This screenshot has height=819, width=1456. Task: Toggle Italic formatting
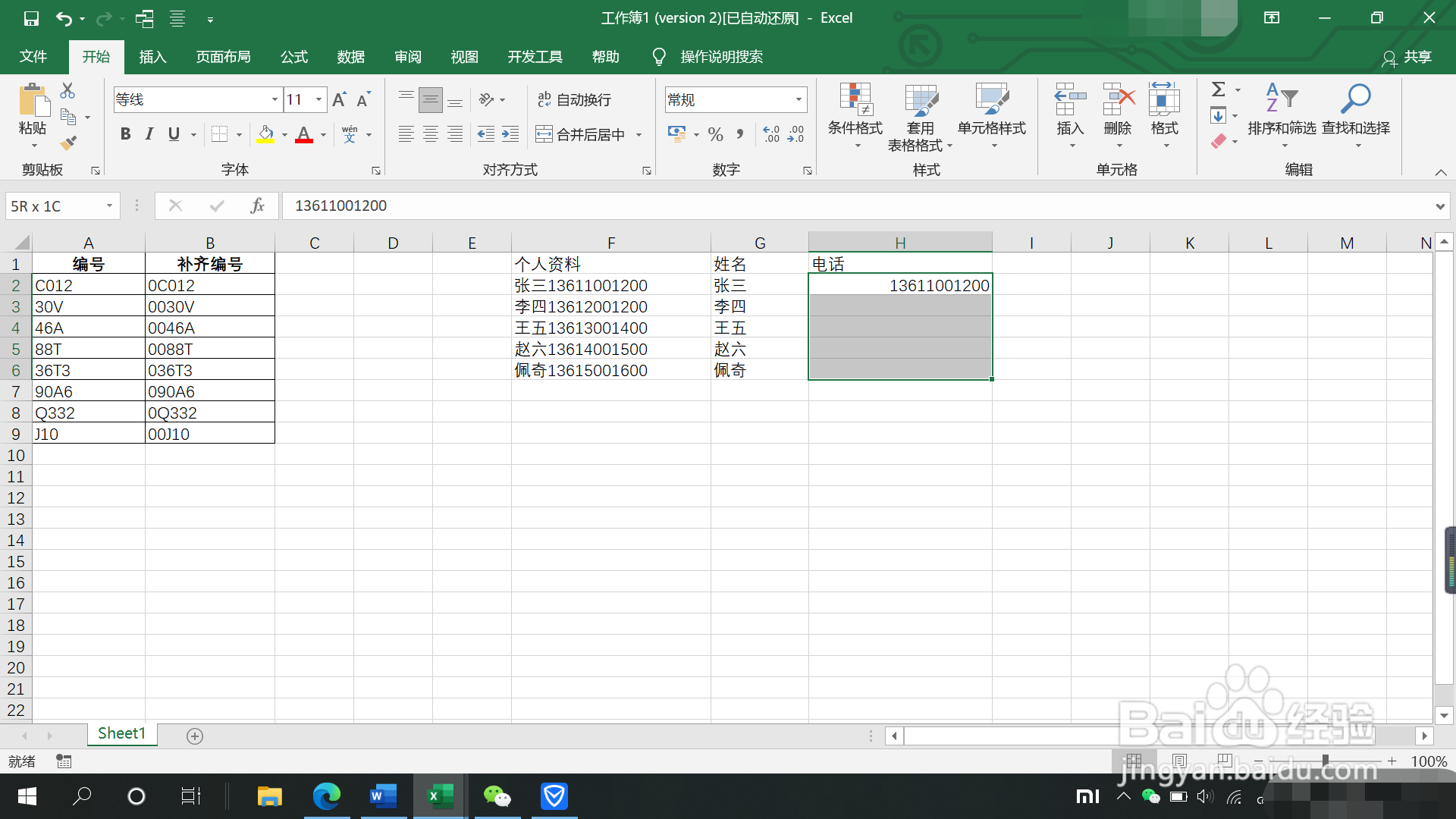[149, 134]
